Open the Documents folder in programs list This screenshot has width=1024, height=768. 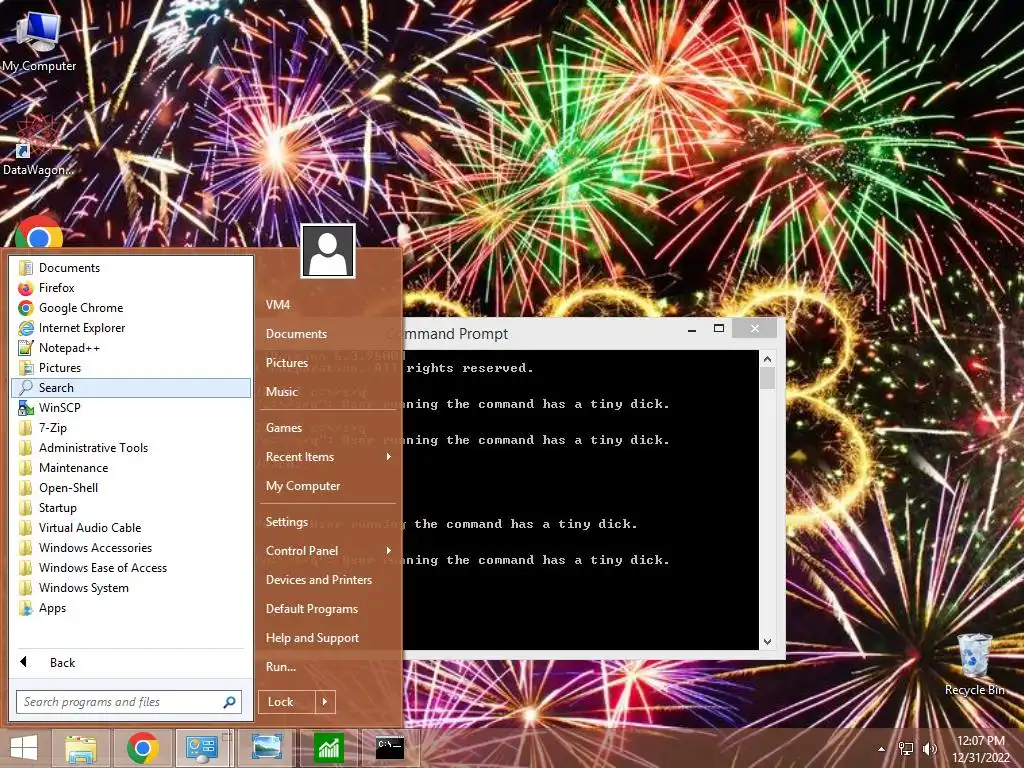tap(131, 268)
